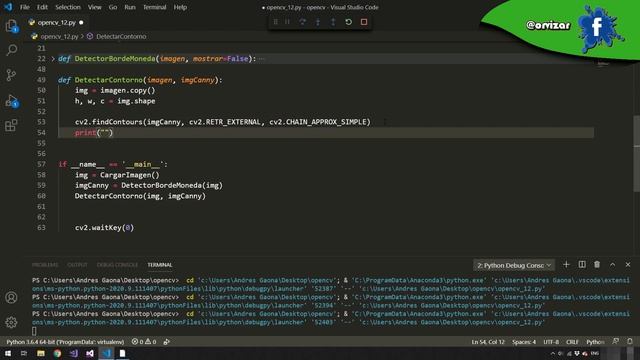Image resolution: width=640 pixels, height=360 pixels.
Task: Open the Selection menu
Action: coord(68,7)
